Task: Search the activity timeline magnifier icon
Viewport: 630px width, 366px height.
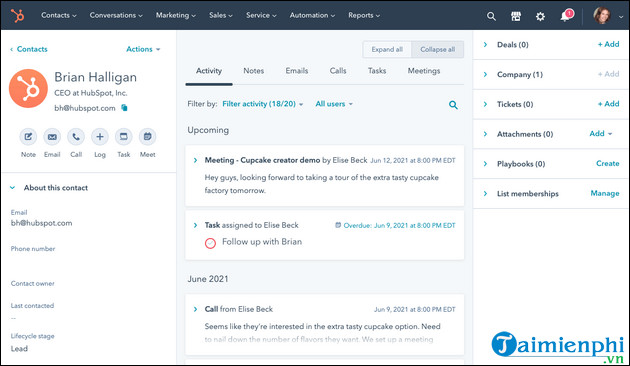Action: tap(453, 105)
